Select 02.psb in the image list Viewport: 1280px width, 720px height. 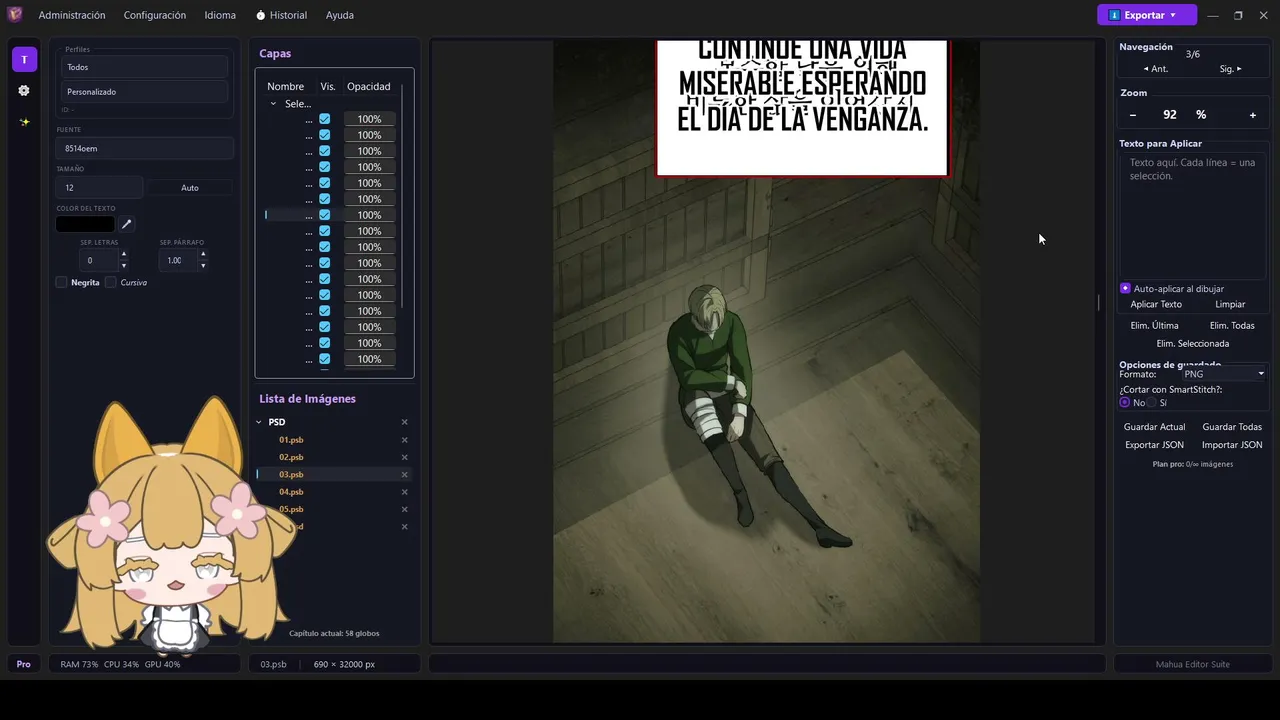tap(291, 457)
